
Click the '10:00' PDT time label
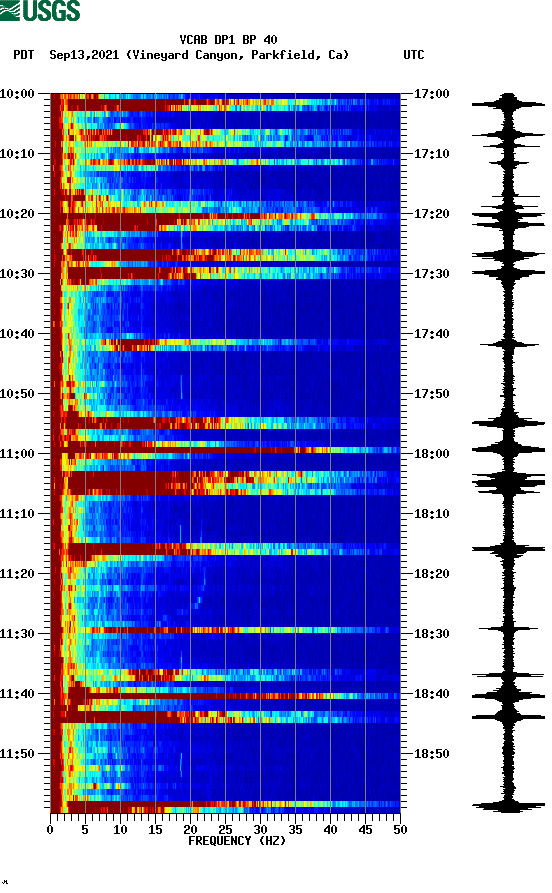pyautogui.click(x=17, y=93)
